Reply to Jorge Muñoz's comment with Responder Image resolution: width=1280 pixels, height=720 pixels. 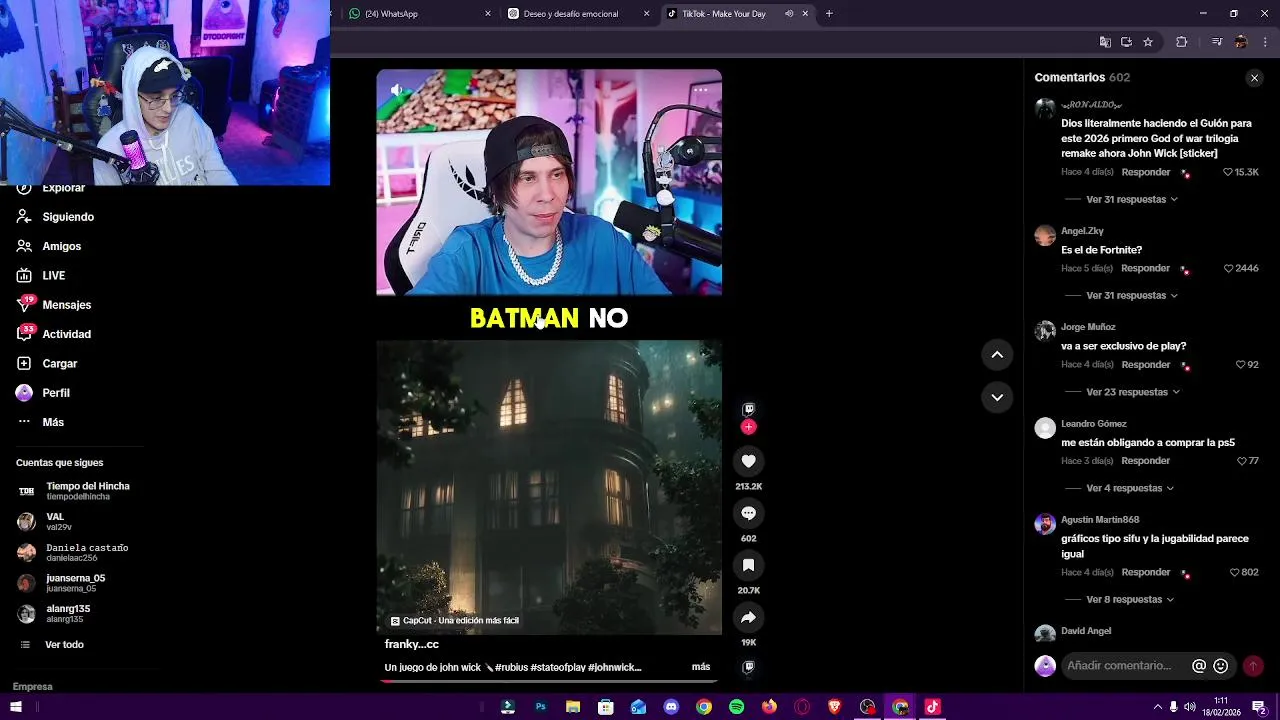[x=1146, y=365]
